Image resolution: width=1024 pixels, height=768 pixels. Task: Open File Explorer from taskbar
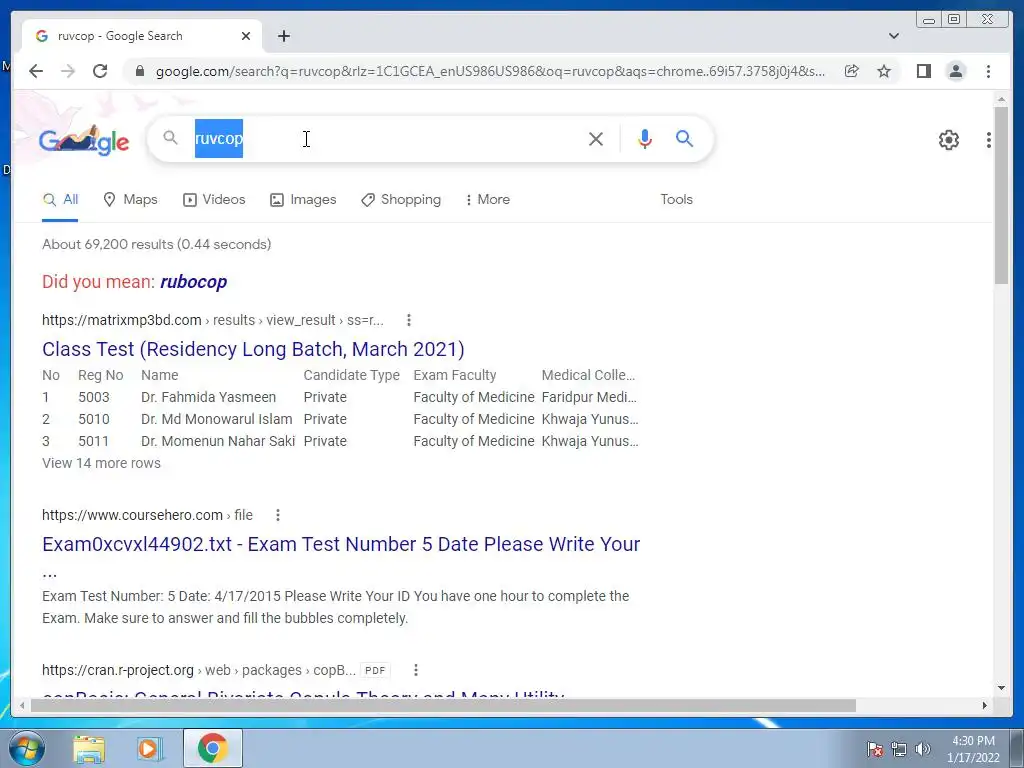(x=89, y=748)
